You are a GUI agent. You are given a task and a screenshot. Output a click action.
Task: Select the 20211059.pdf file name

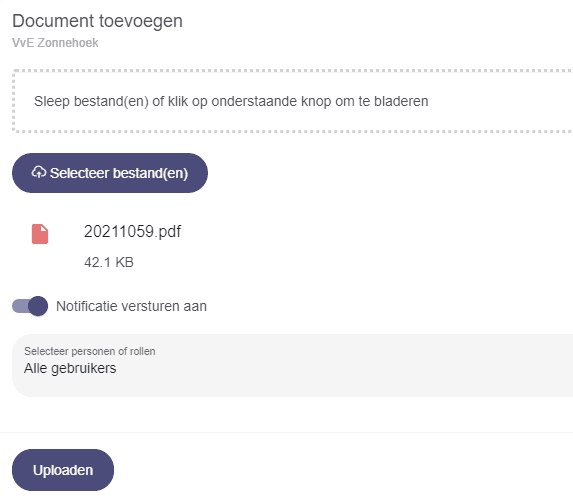pos(132,231)
